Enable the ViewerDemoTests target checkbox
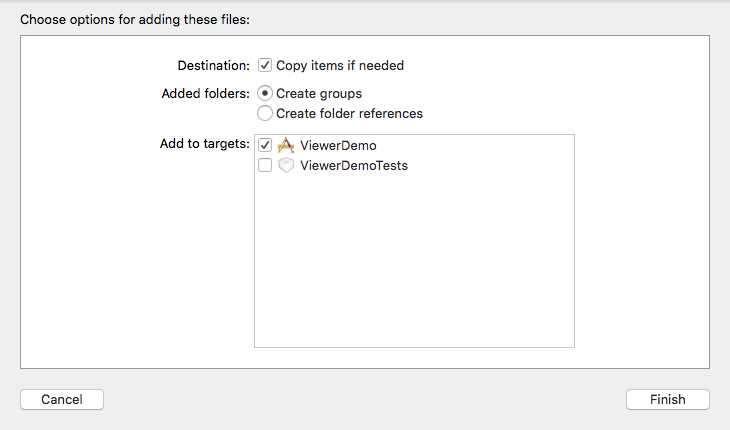This screenshot has width=730, height=430. tap(264, 165)
